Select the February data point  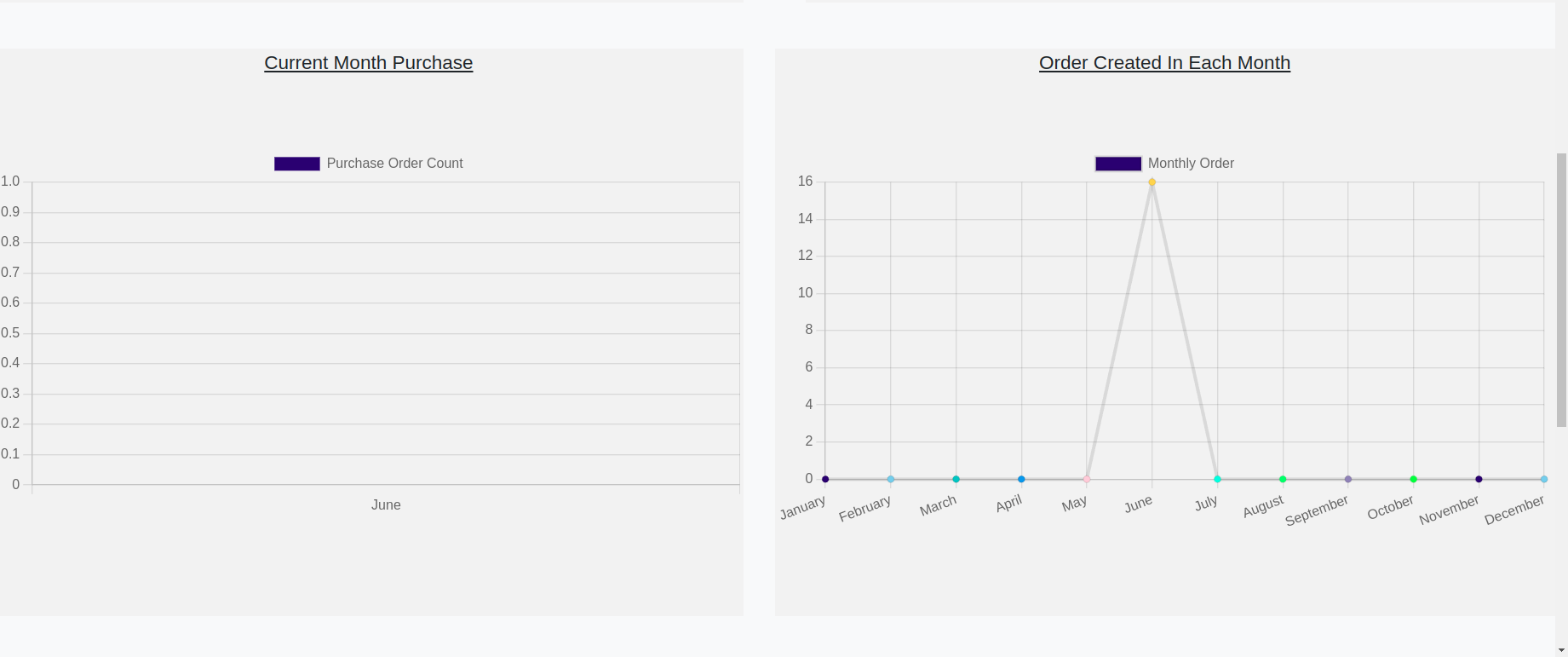pos(891,479)
